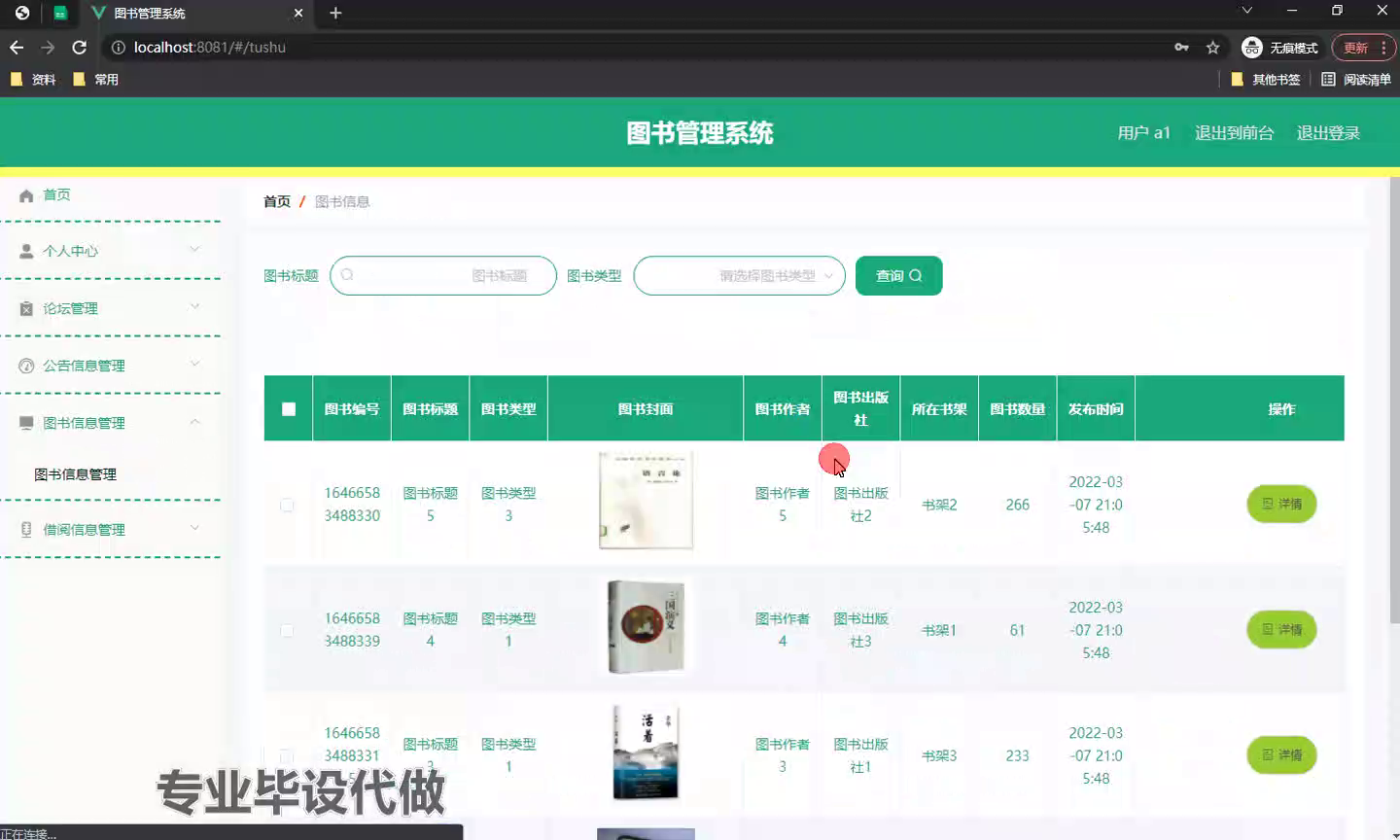Click the browser forward arrow
Image resolution: width=1400 pixels, height=840 pixels.
point(48,47)
